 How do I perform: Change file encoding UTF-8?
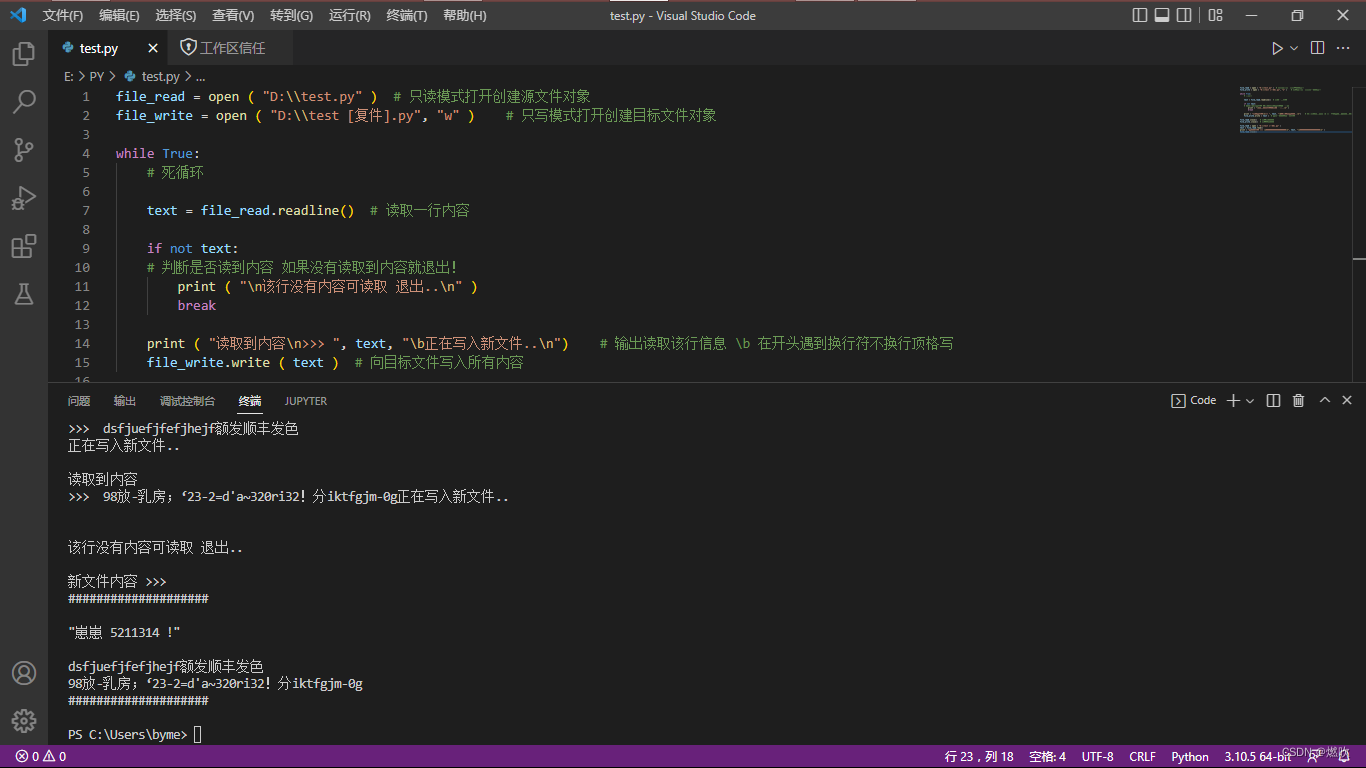pyautogui.click(x=1097, y=757)
